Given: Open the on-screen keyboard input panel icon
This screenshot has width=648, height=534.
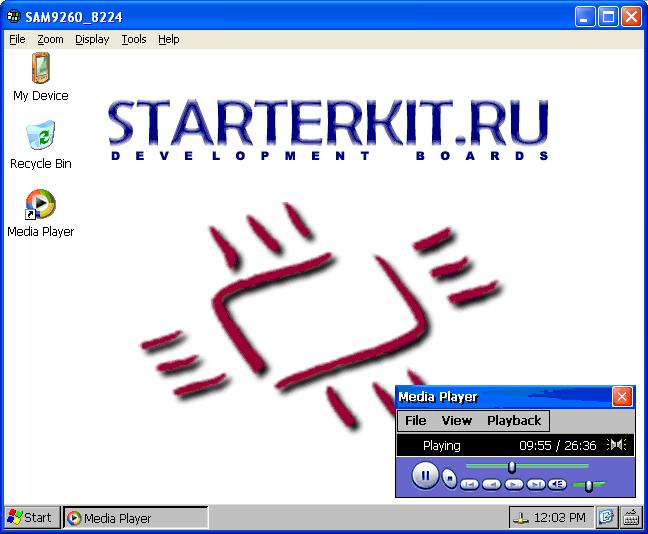Looking at the screenshot, I should [x=631, y=517].
